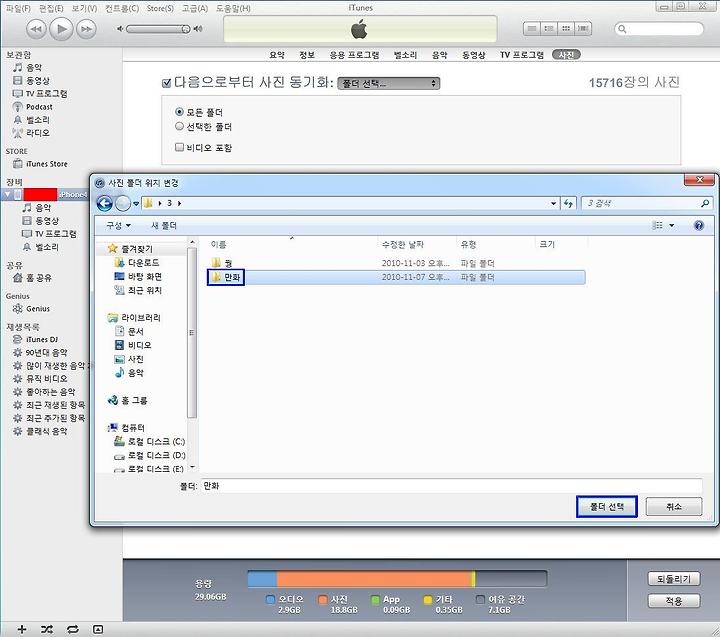Screen dimensions: 720x637
Task: Click the back arrow in folder dialog
Action: click(104, 203)
